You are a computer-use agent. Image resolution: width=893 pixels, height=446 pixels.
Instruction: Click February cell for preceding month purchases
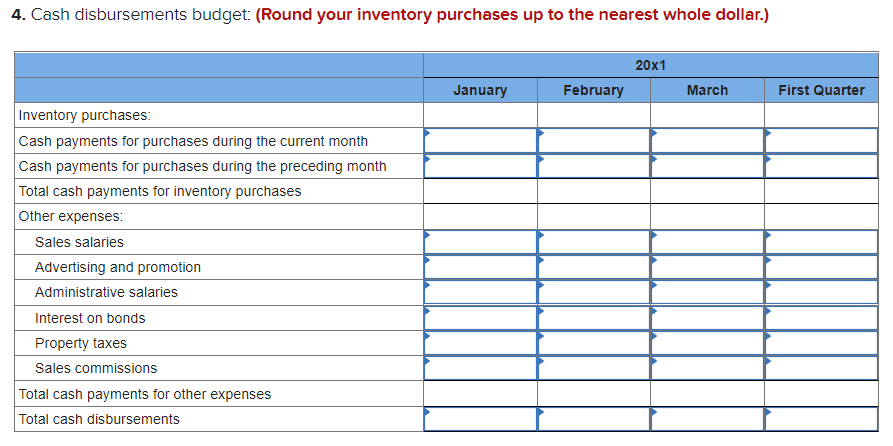click(593, 166)
